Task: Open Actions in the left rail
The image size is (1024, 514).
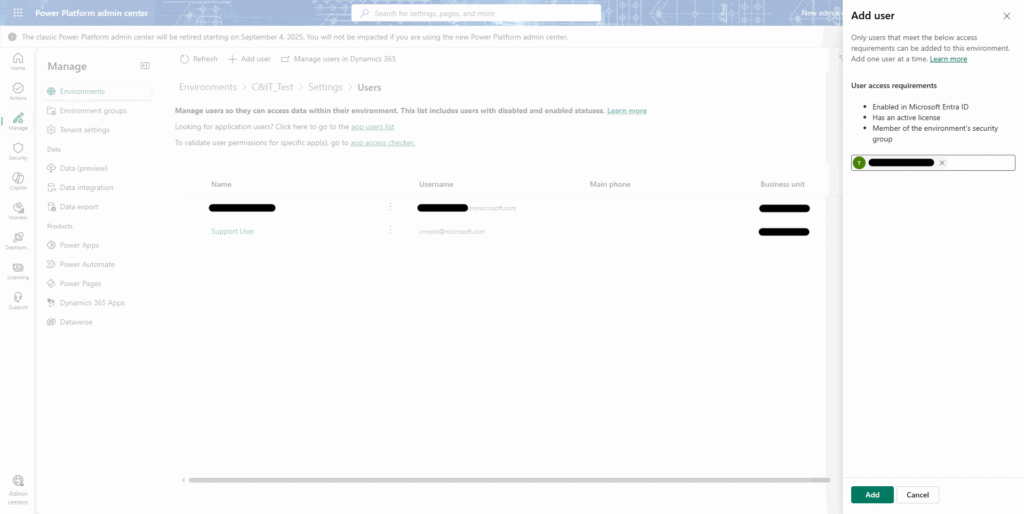Action: pyautogui.click(x=18, y=91)
